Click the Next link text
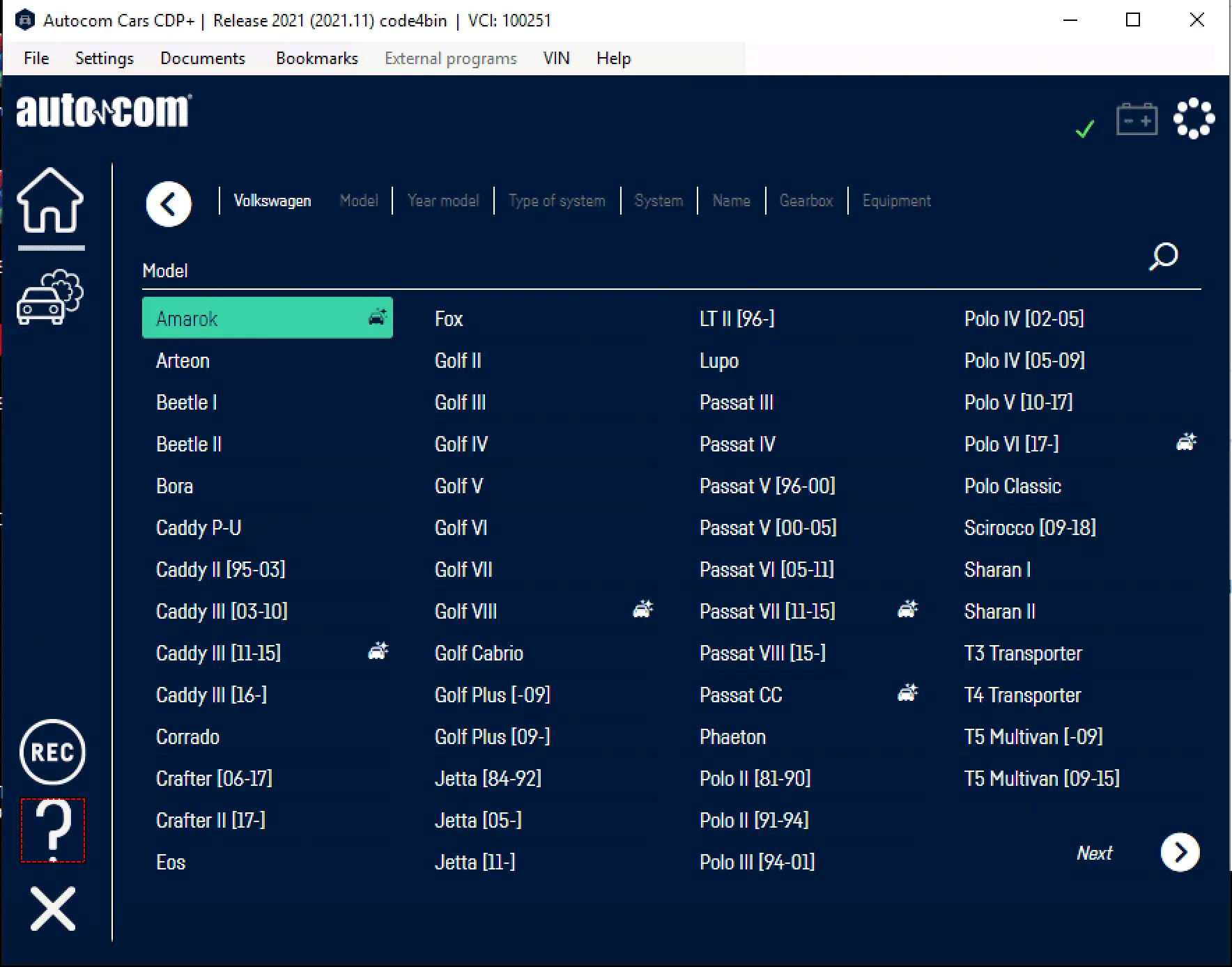 click(1094, 853)
